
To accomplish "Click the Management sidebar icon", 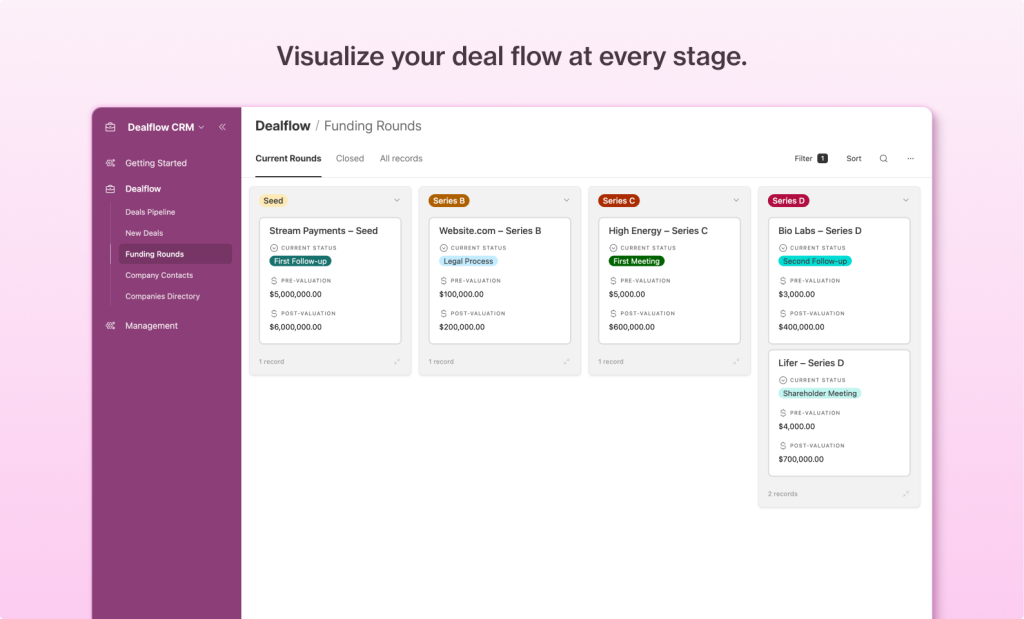I will 110,325.
